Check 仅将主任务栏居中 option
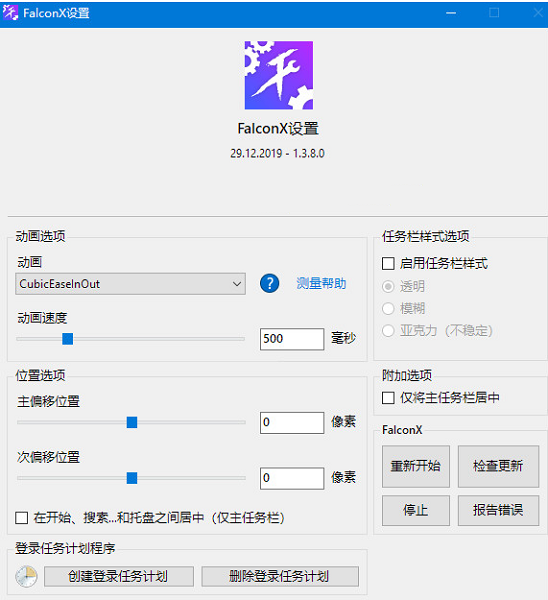548x600 pixels. pos(388,398)
